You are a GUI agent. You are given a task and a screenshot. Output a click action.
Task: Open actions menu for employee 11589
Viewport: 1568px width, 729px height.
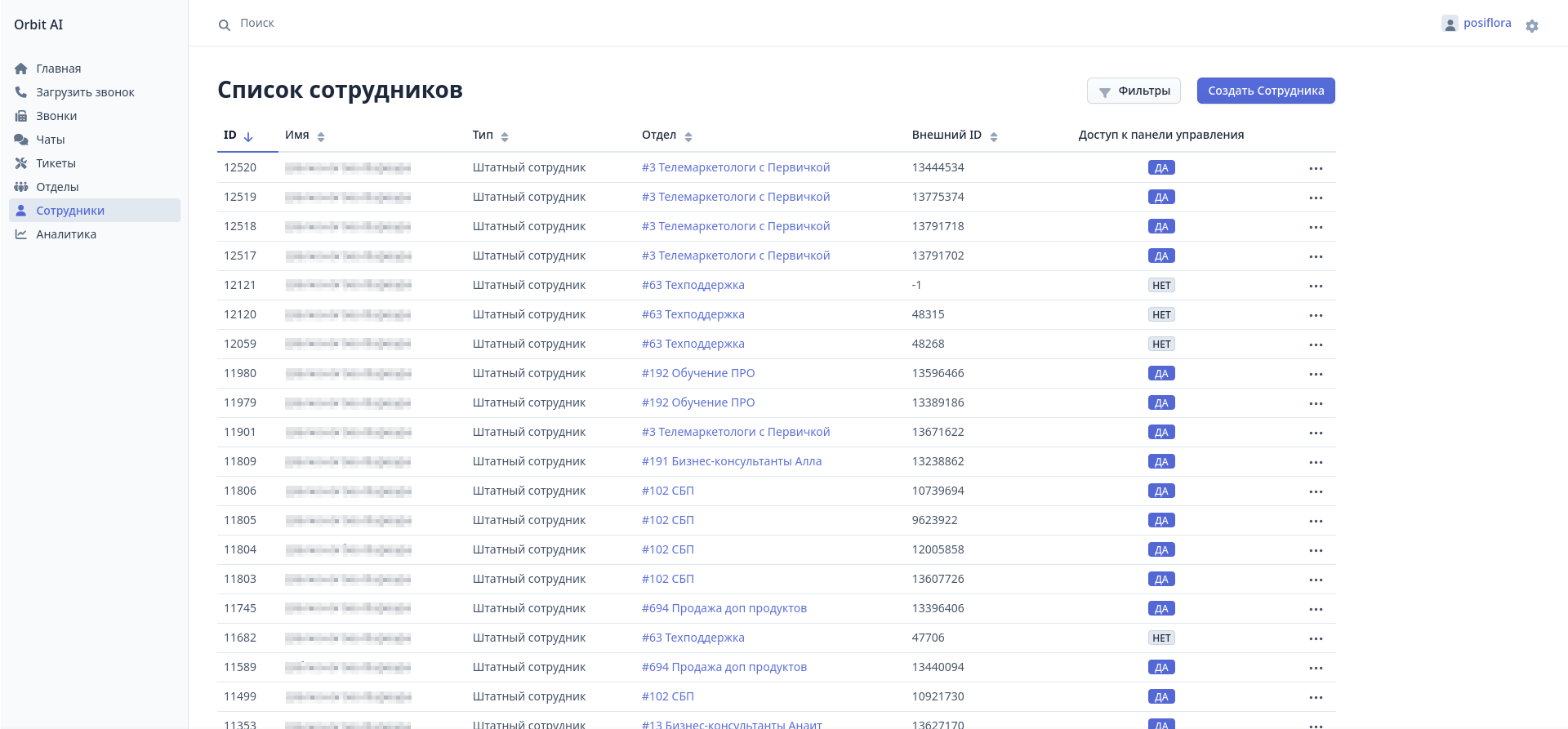point(1316,668)
